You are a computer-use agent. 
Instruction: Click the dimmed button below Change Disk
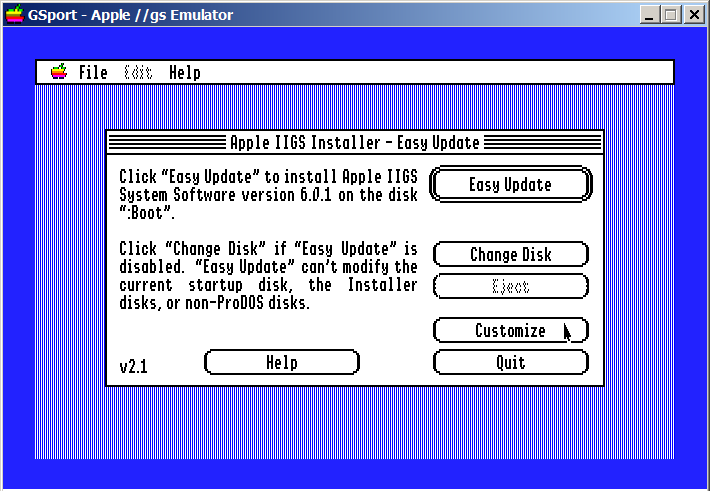[x=510, y=286]
